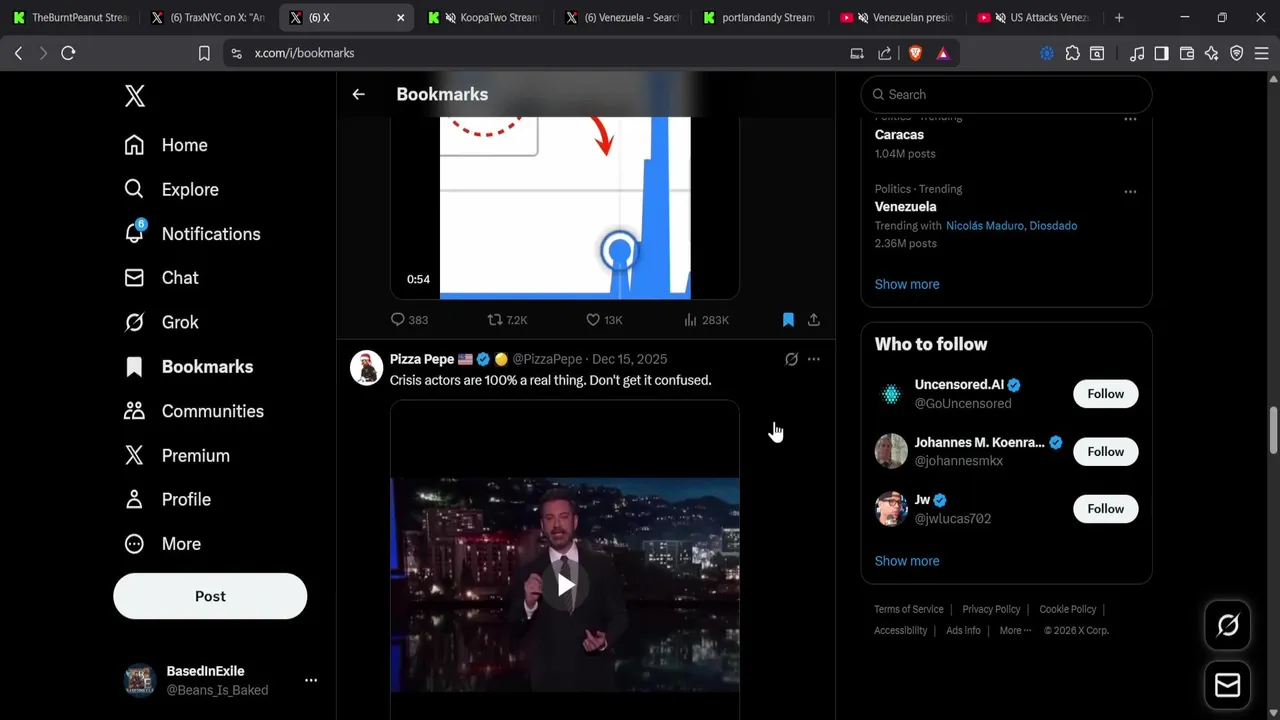Open Chat from sidebar

click(161, 278)
